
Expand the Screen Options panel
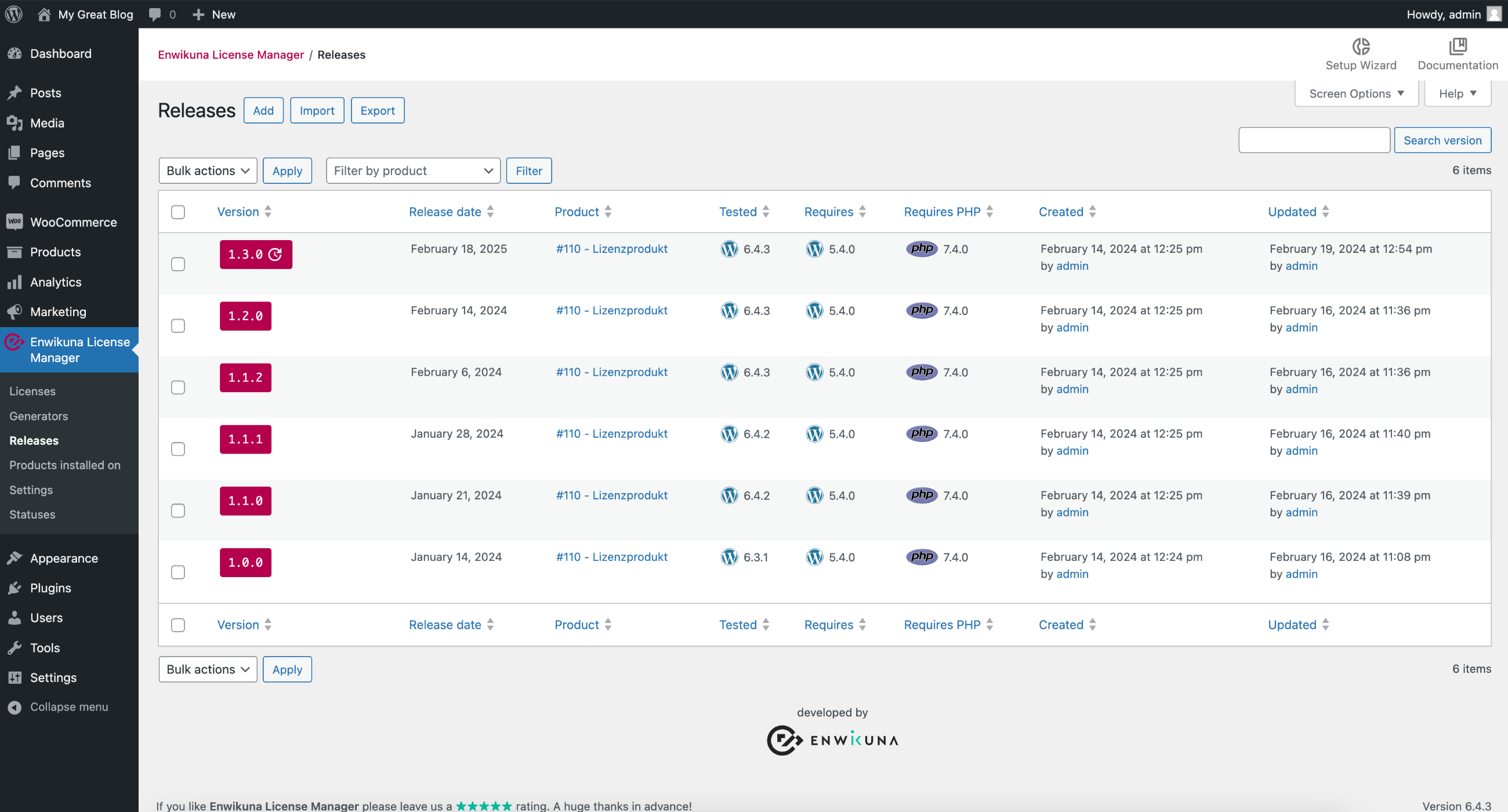click(1356, 93)
